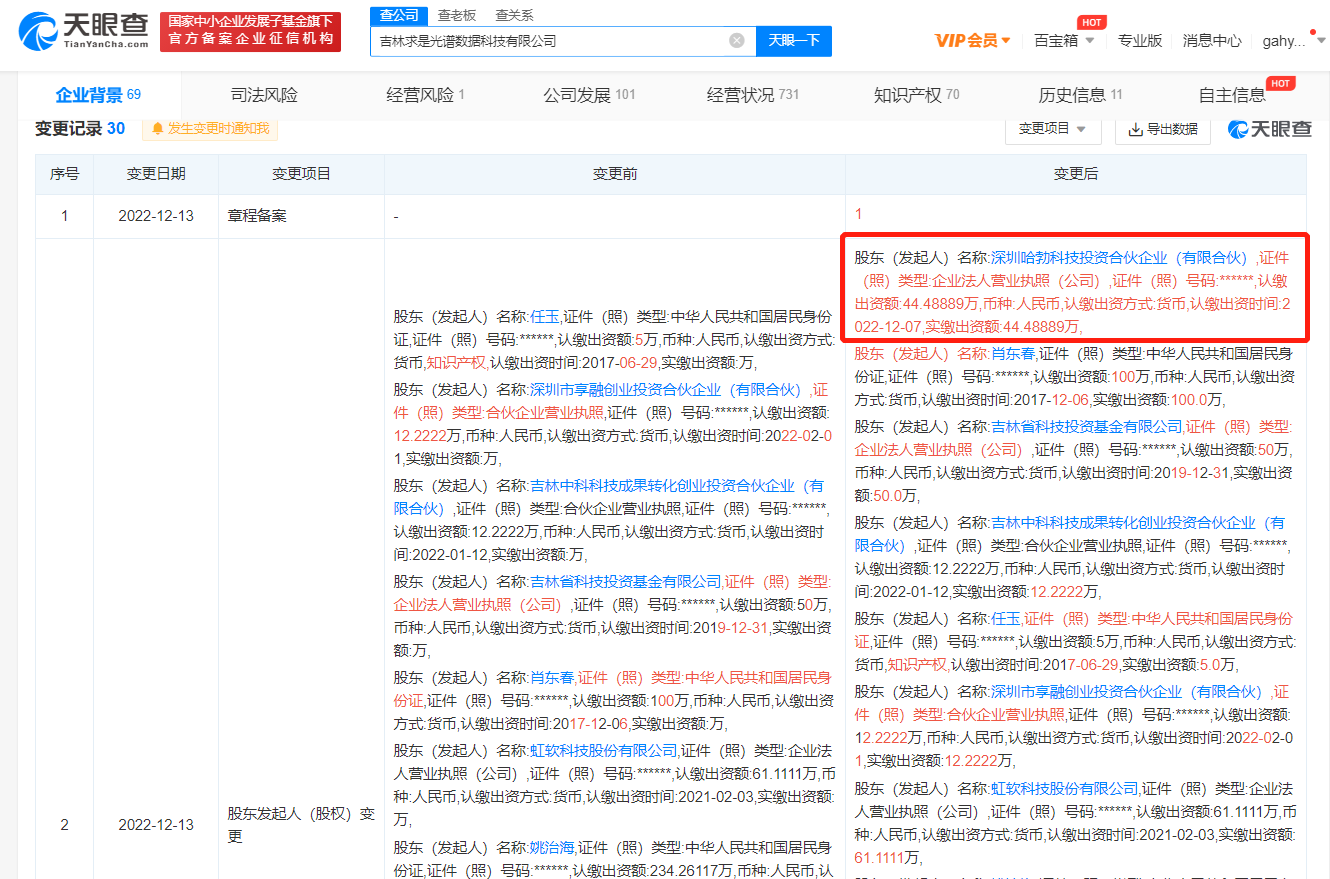The height and width of the screenshot is (879, 1330).
Task: Click the 发生变更时通知我 button
Action: coord(211,129)
